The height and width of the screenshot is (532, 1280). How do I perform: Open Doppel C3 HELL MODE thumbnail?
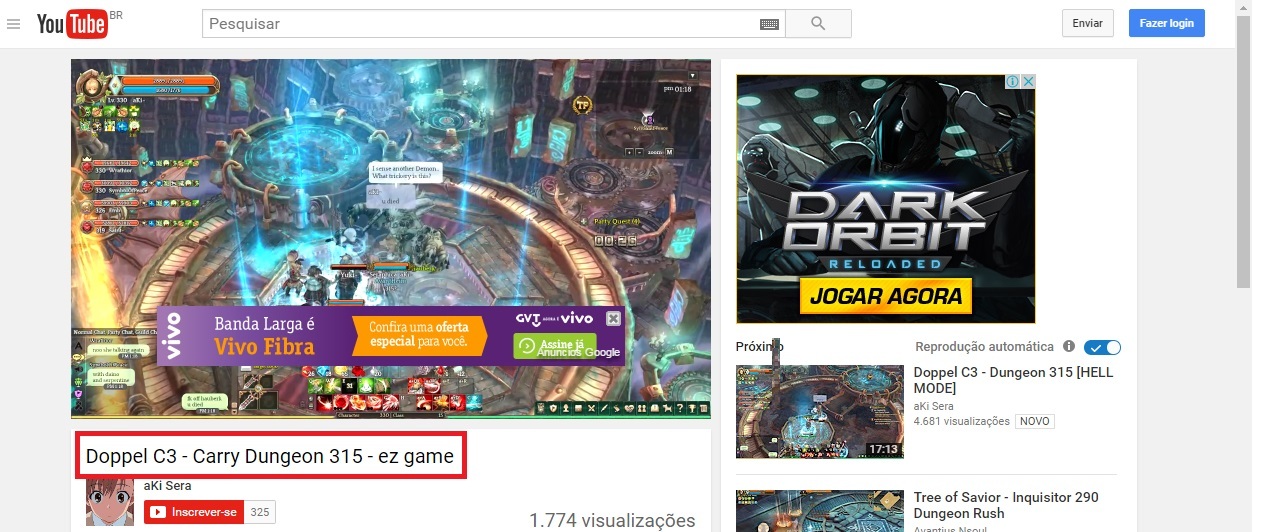(x=819, y=411)
